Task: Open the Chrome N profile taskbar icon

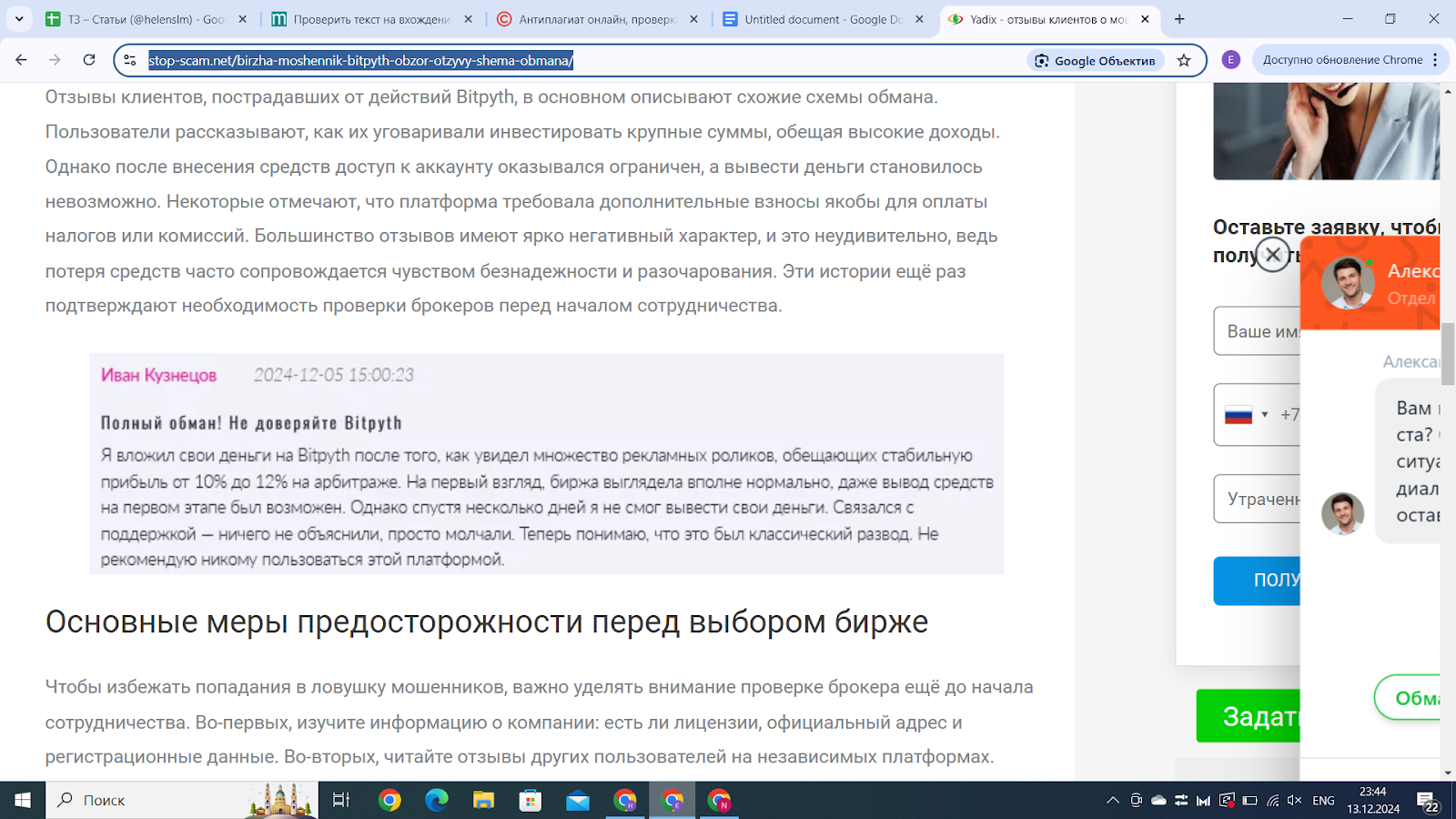Action: coord(719,800)
